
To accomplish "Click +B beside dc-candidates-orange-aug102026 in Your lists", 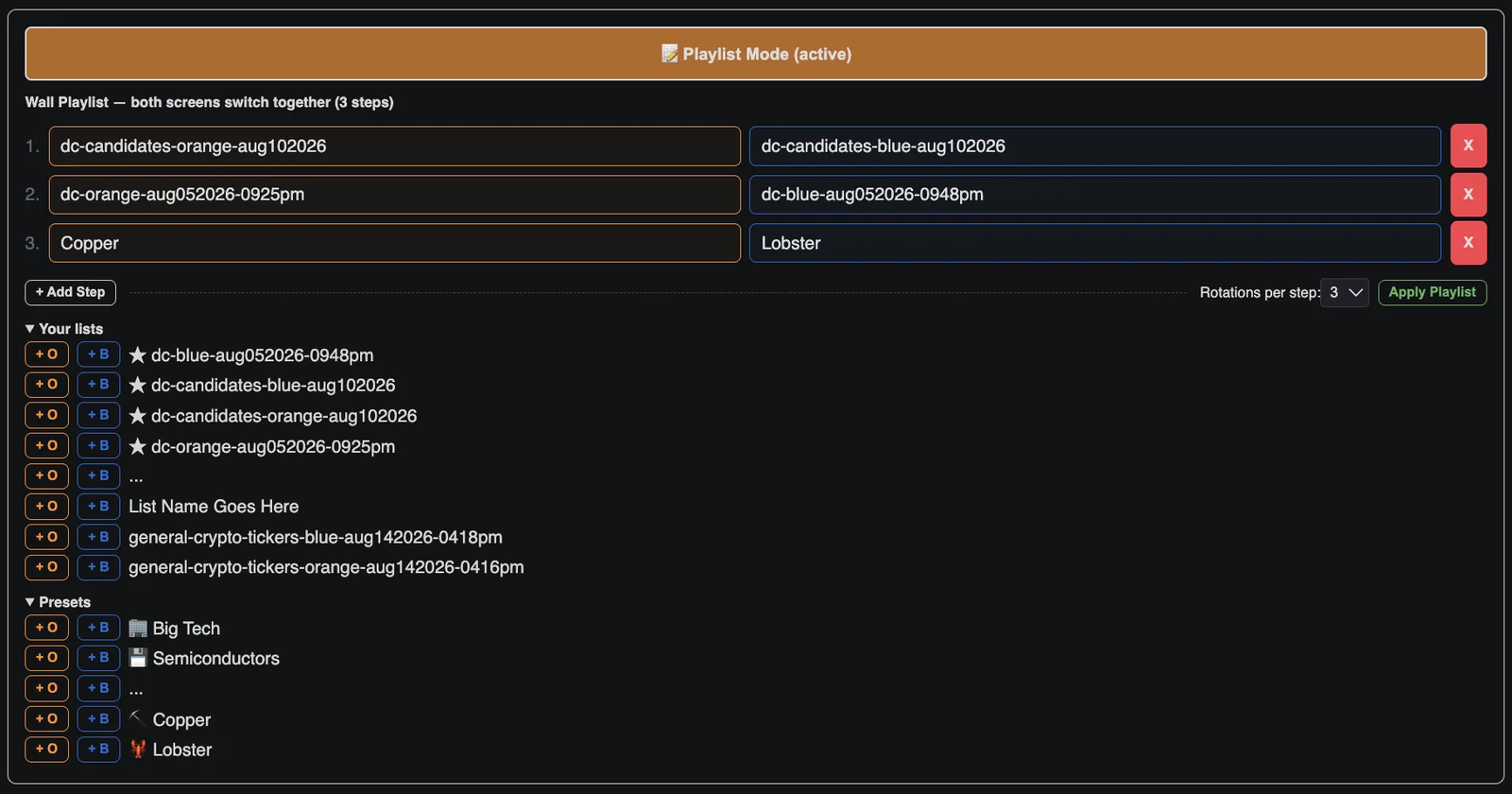I will point(98,415).
